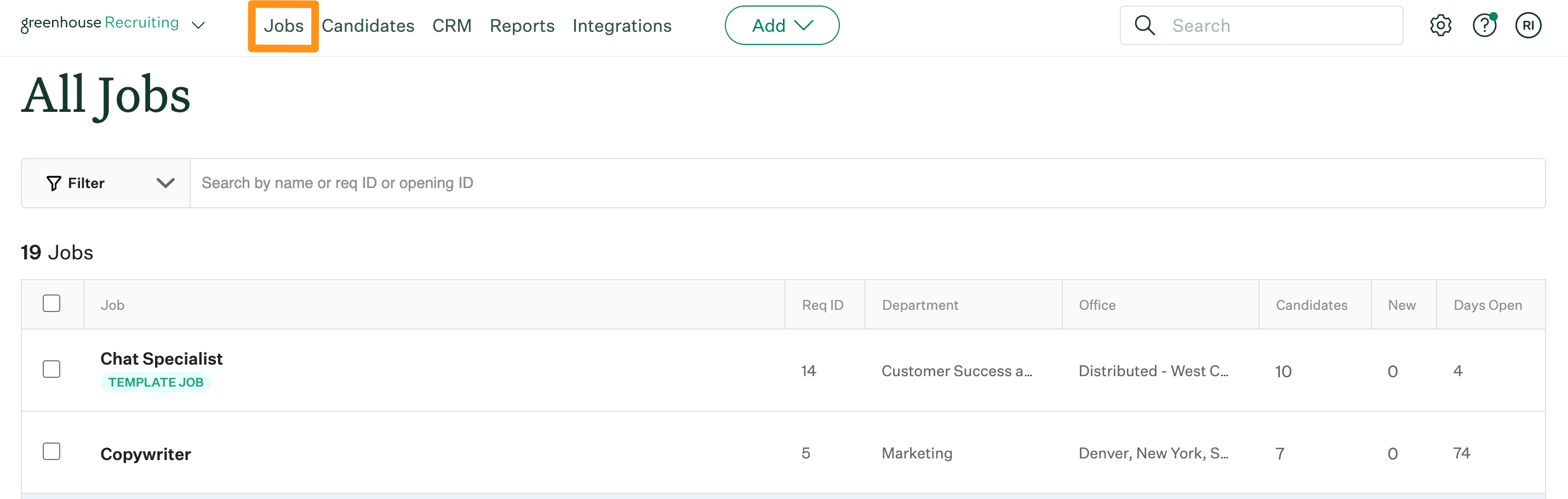
Task: Check the Chat Specialist row checkbox
Action: 51,369
